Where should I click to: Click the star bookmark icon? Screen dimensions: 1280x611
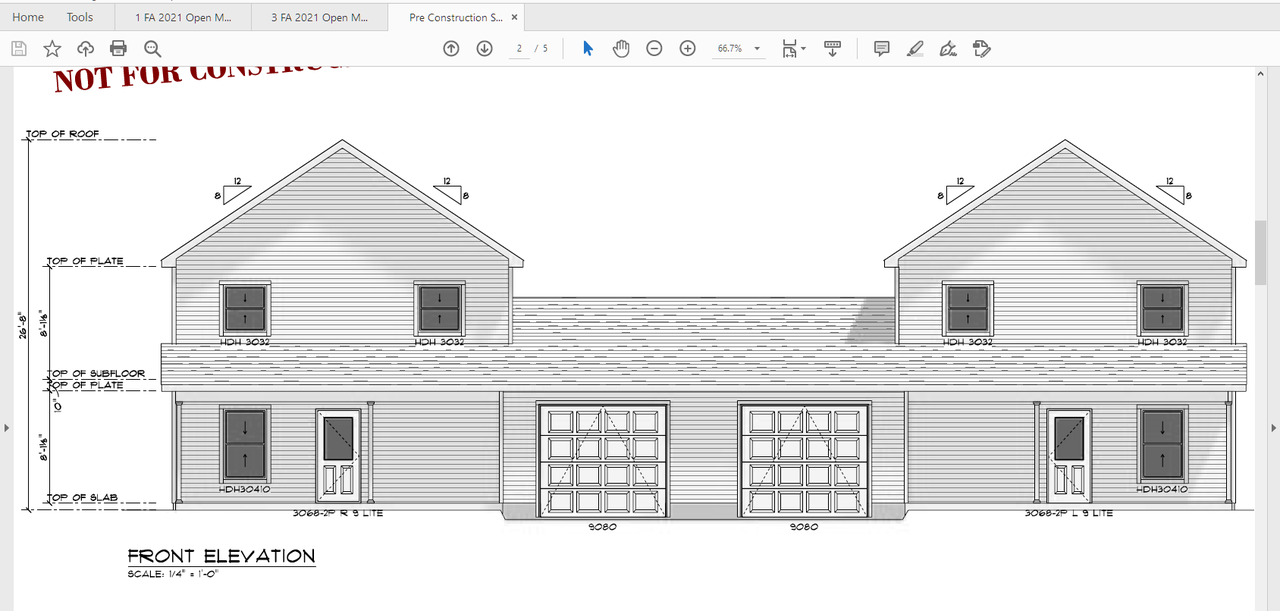tap(52, 48)
